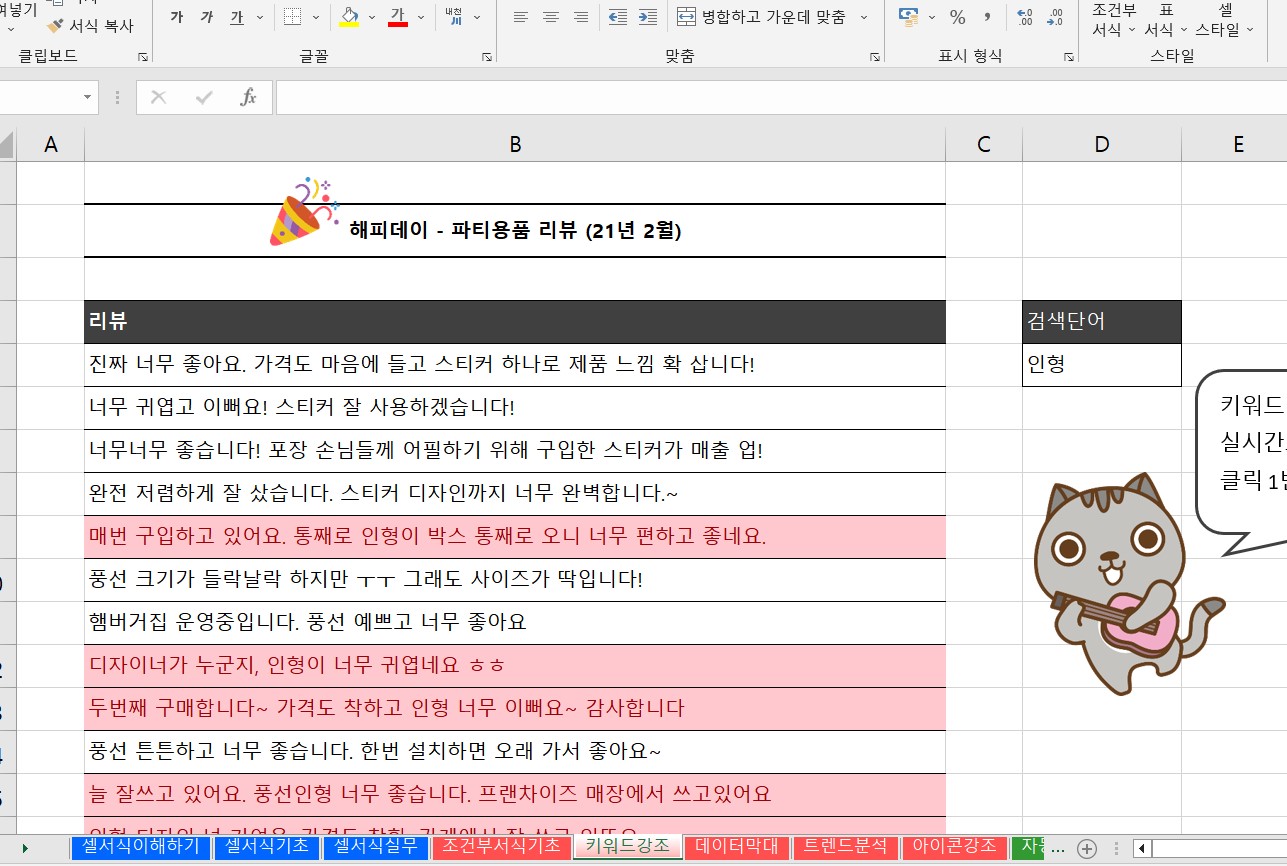1287x866 pixels.
Task: Apply the yellow fill color bucket
Action: [x=349, y=18]
